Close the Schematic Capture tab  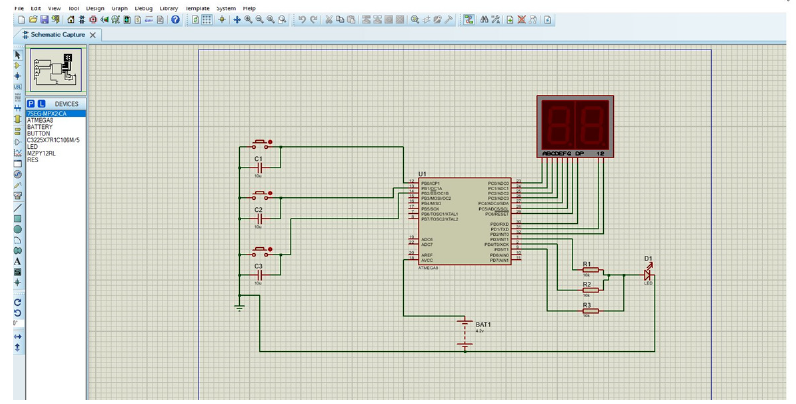(x=94, y=35)
